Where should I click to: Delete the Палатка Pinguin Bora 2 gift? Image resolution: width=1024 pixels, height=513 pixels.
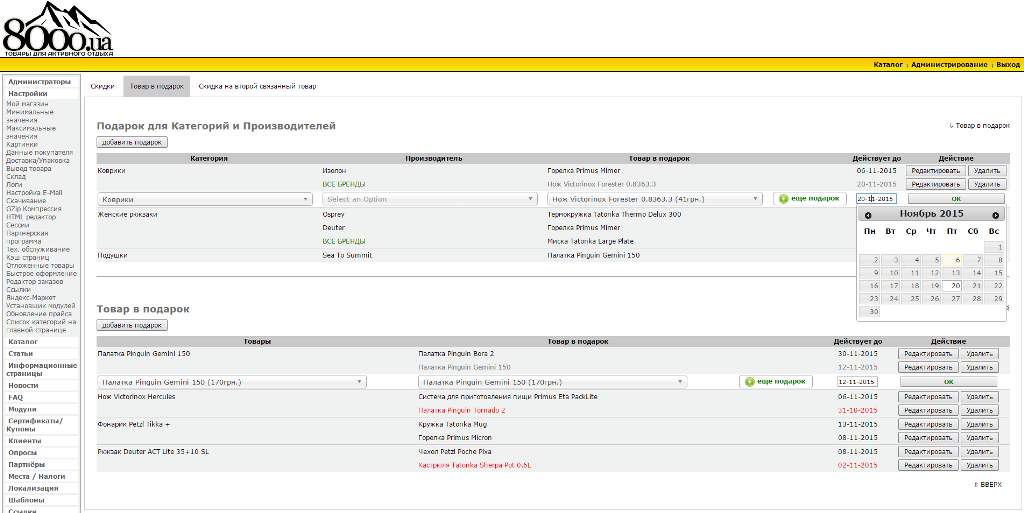point(980,354)
